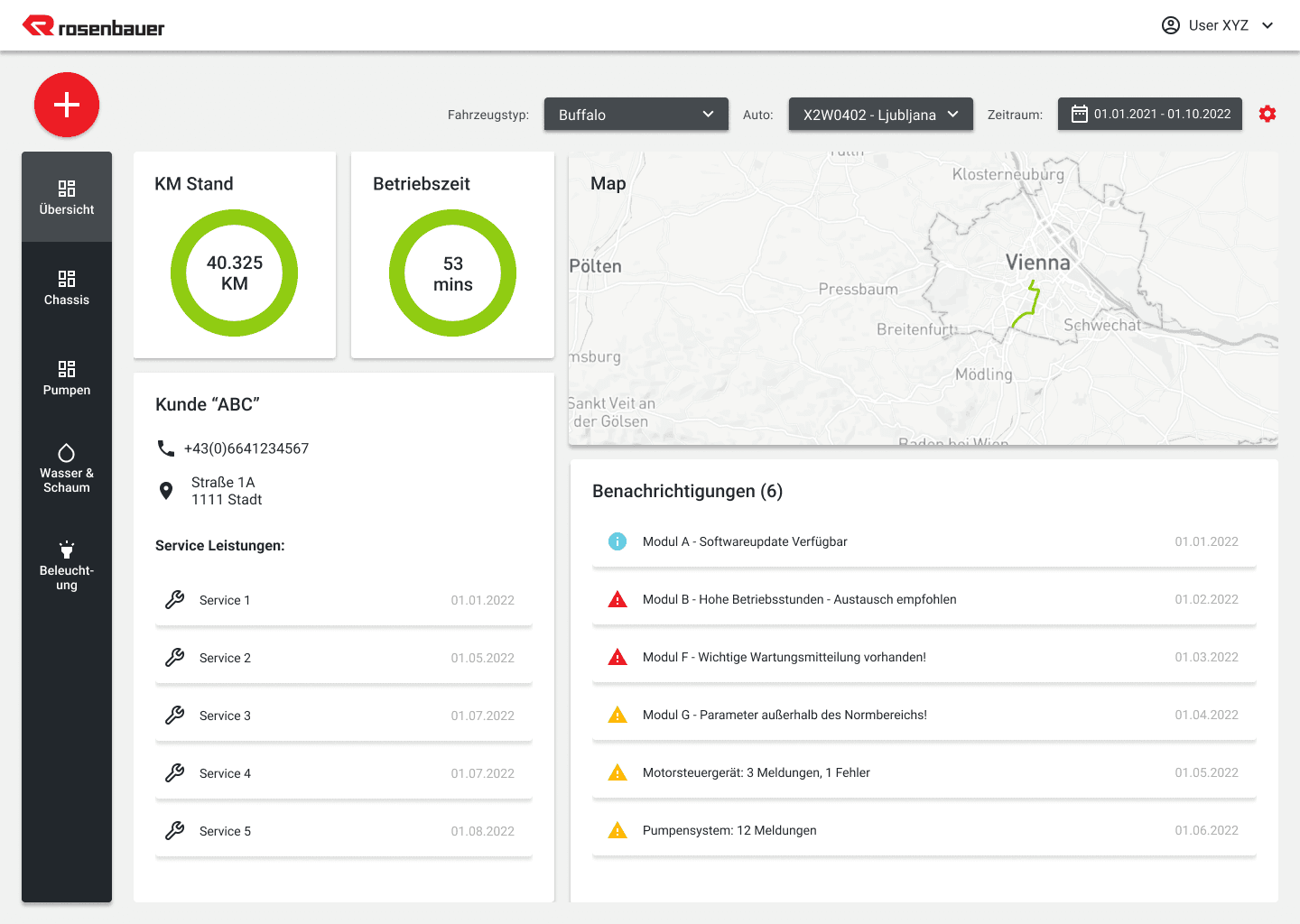
Task: Click address Straße 1A 1111 Stadt
Action: 227,491
